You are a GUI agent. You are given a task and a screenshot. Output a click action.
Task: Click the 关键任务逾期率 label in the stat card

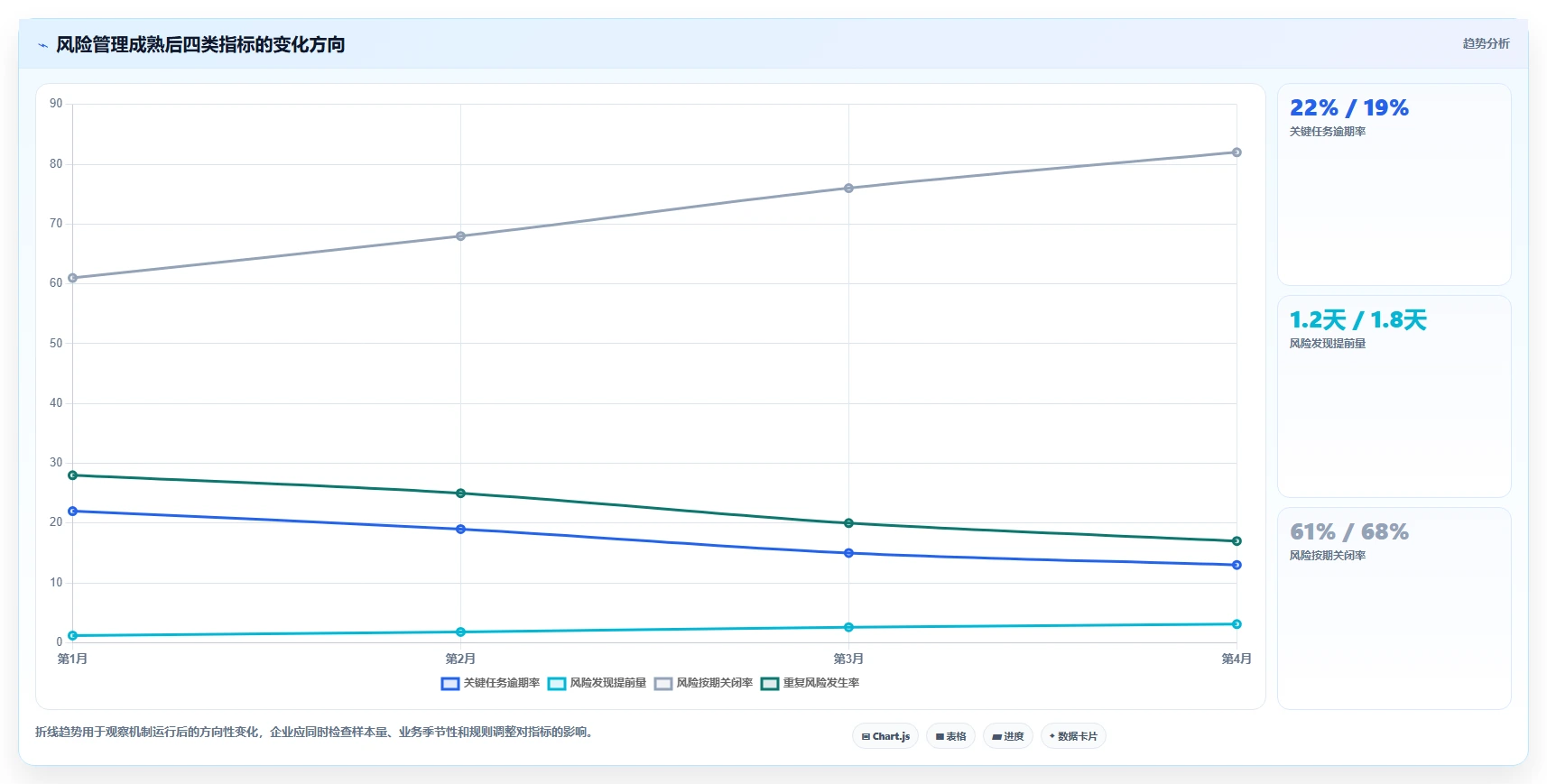(1328, 132)
